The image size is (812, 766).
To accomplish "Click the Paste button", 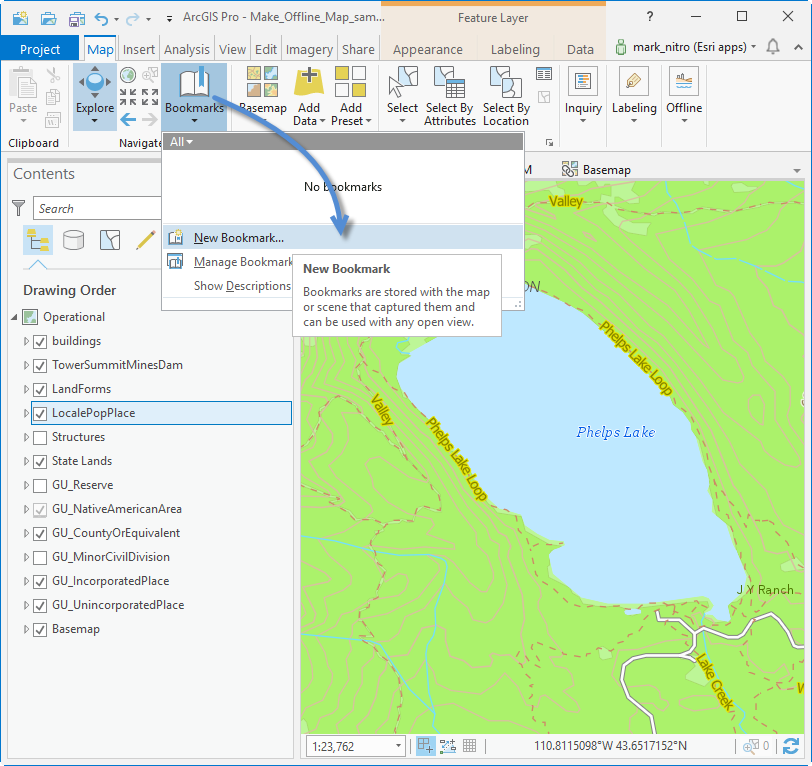I will 23,96.
